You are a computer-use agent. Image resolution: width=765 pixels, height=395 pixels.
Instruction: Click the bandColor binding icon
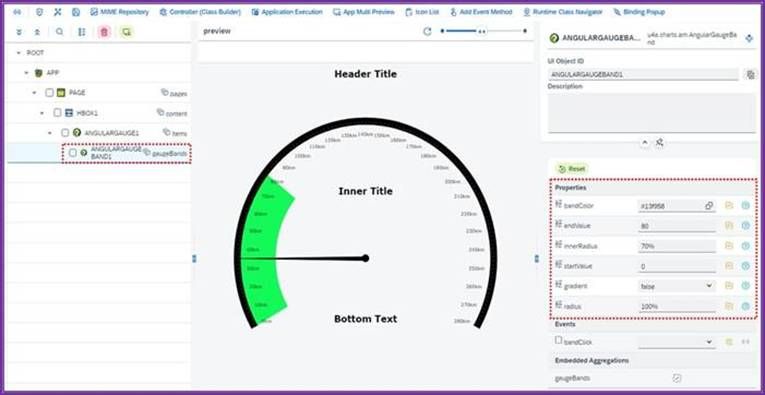point(729,205)
